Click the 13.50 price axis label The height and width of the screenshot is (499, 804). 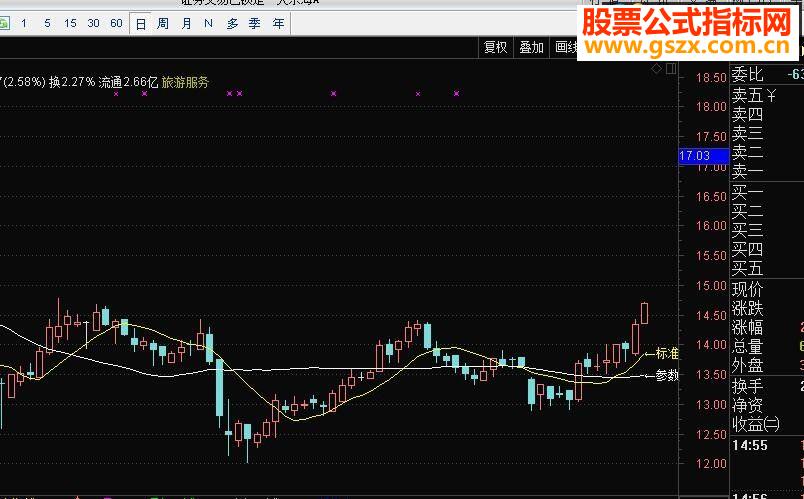pyautogui.click(x=711, y=375)
